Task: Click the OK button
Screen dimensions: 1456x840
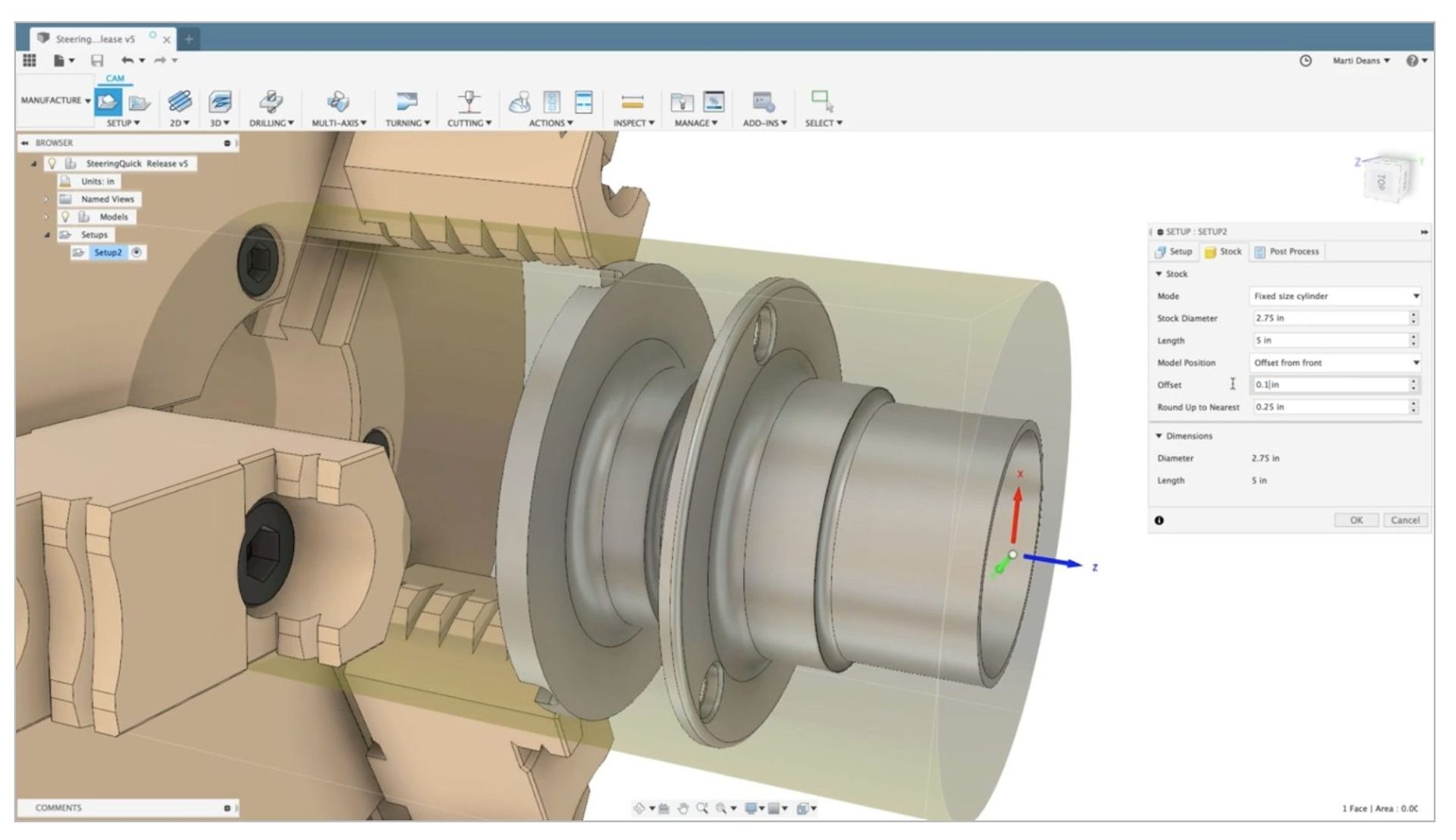Action: [1356, 520]
